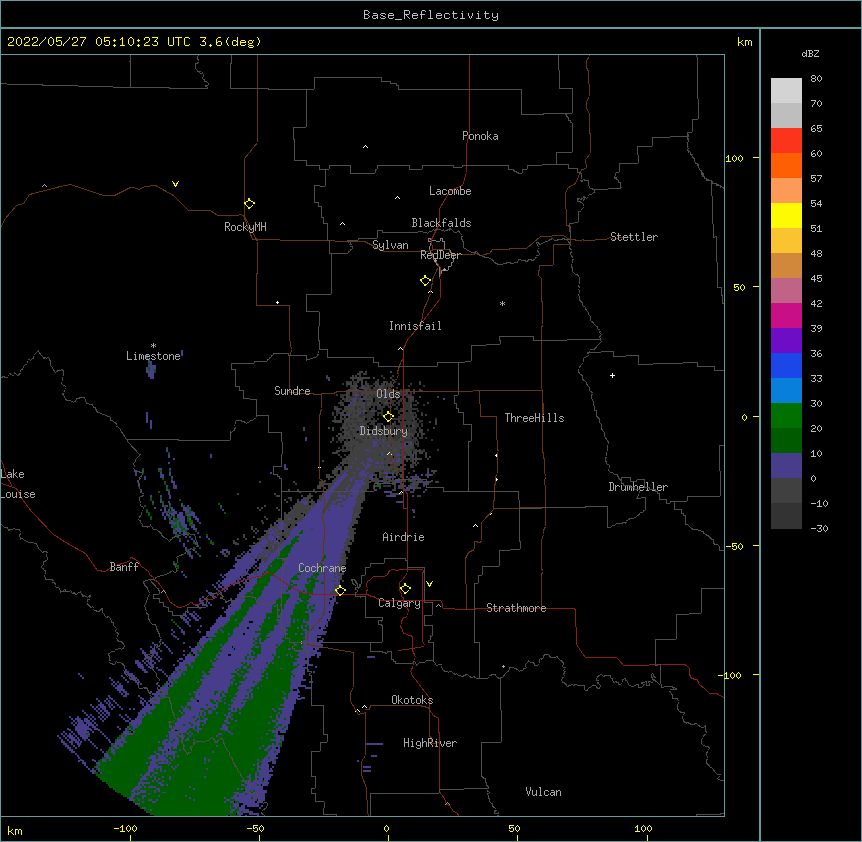Click the -50 tick label on the bottom axis
862x842 pixels.
click(x=255, y=828)
